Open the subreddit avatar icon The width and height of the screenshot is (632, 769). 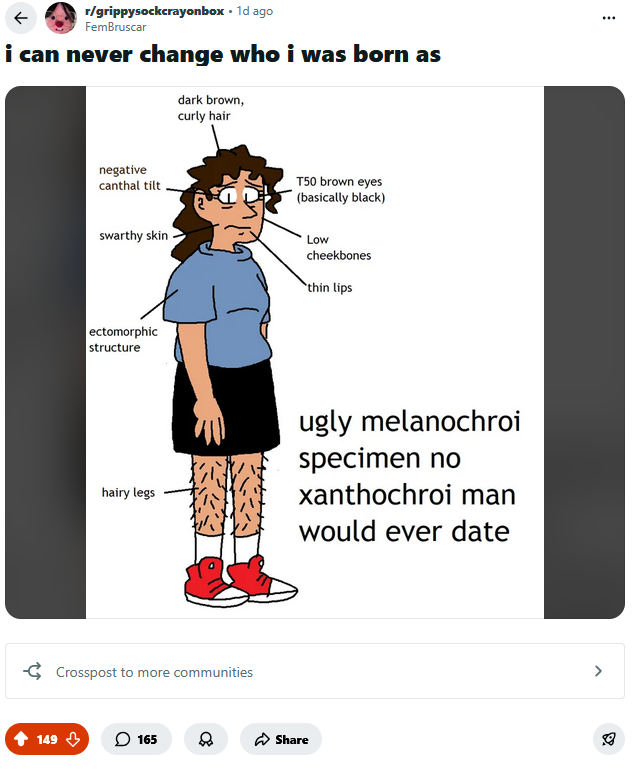click(x=61, y=18)
